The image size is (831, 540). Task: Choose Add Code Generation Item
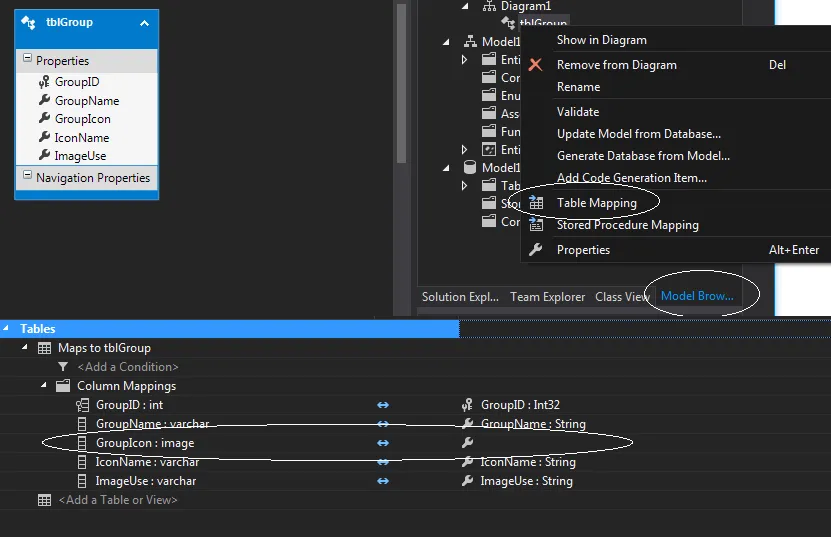click(631, 178)
